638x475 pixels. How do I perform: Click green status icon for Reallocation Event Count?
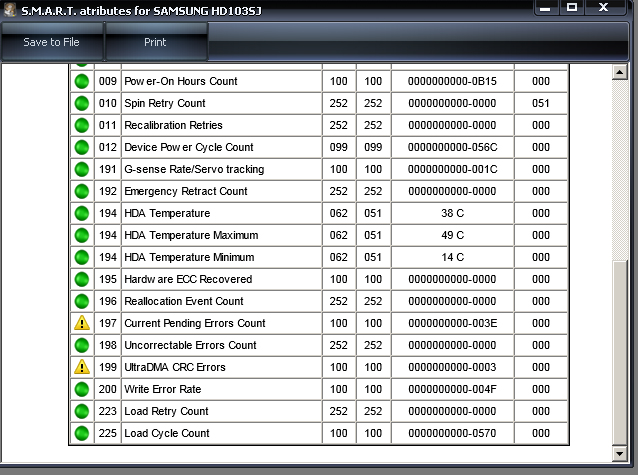tap(82, 301)
